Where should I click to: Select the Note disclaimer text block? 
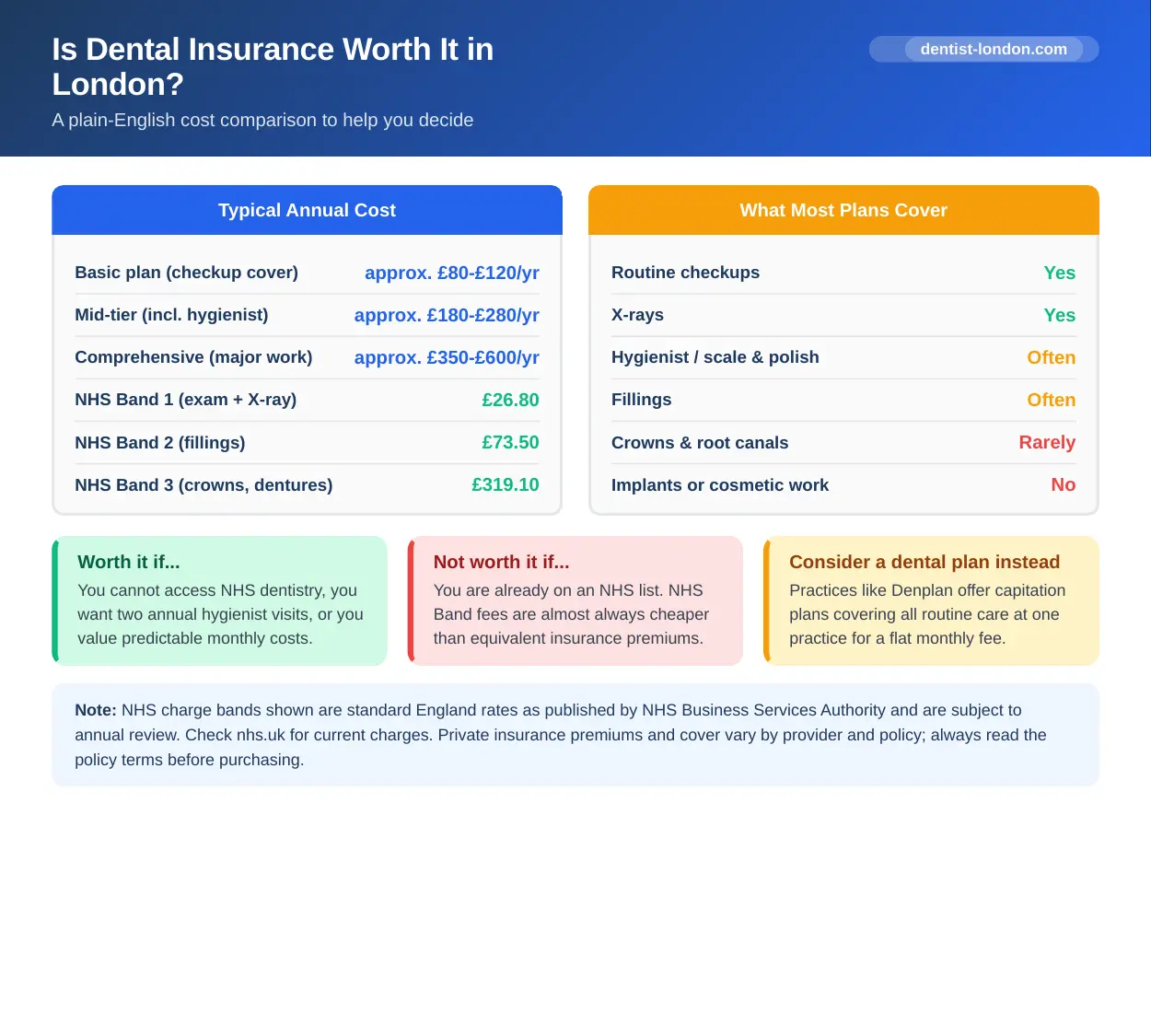click(x=575, y=734)
